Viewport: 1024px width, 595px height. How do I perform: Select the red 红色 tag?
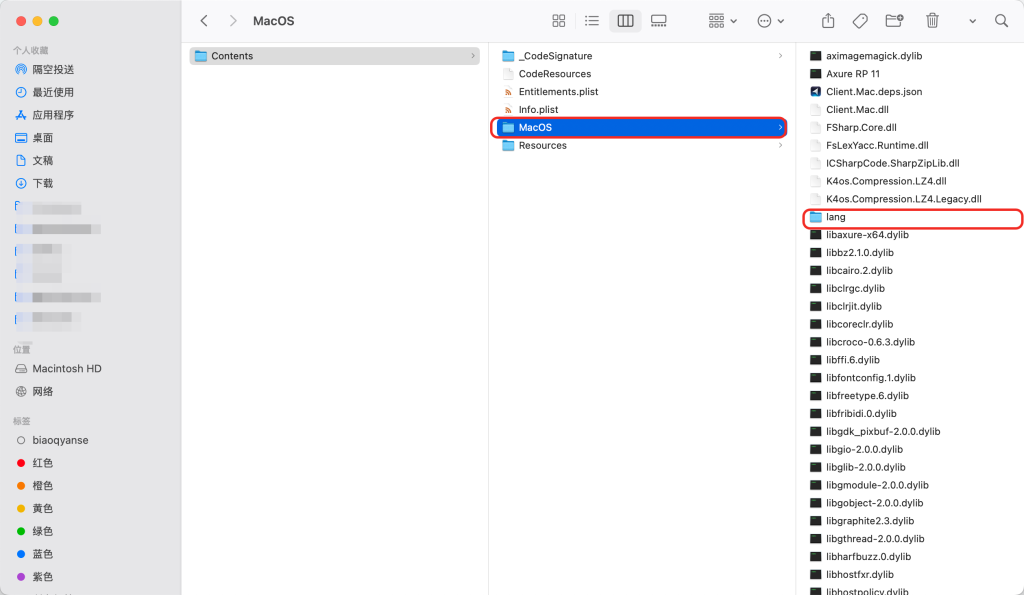coord(42,463)
